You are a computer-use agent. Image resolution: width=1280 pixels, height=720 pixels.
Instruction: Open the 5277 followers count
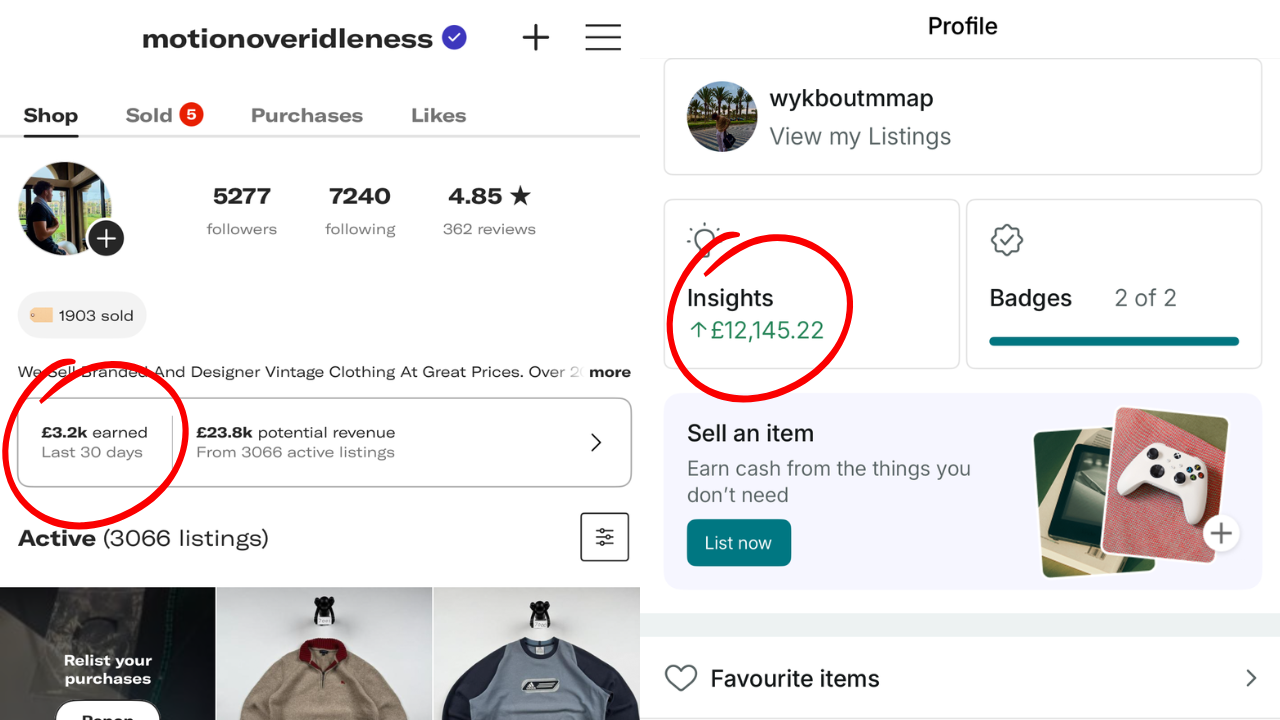[x=242, y=210]
